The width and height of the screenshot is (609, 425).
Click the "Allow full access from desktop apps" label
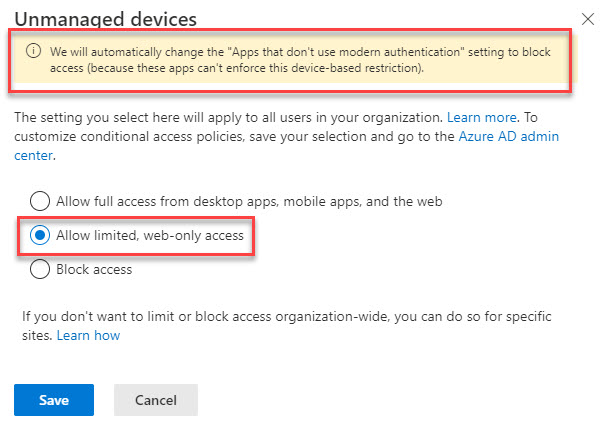(249, 201)
